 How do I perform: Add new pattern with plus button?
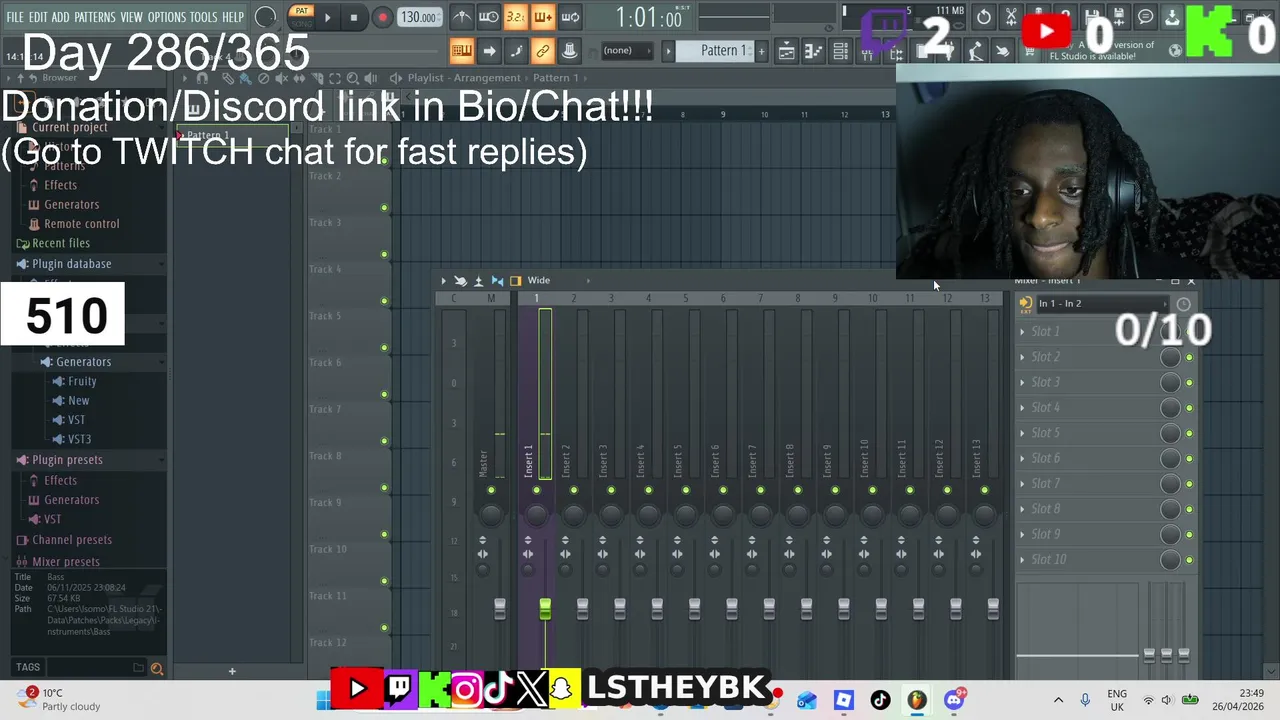click(761, 51)
